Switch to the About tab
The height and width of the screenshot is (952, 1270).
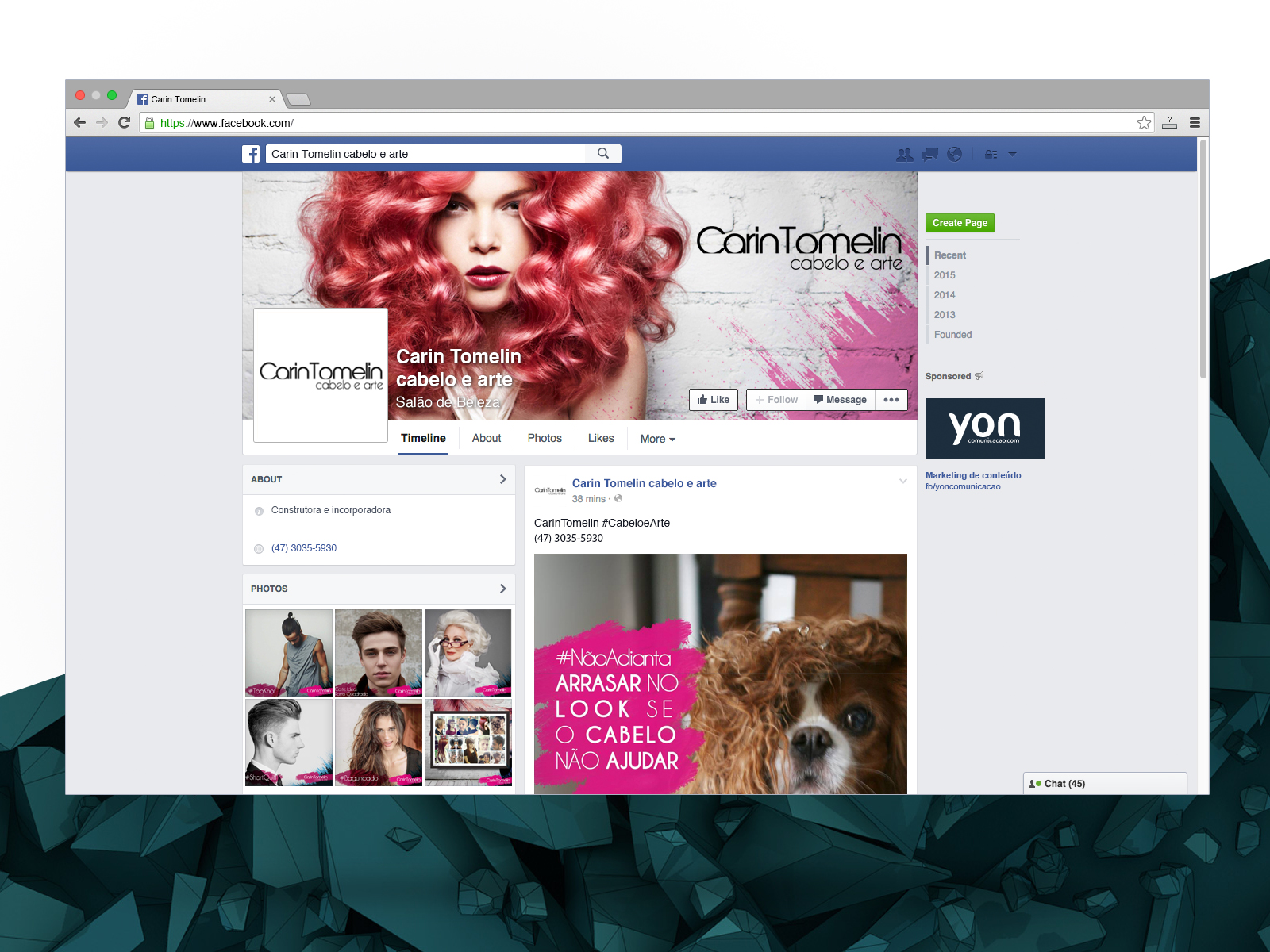pos(487,438)
